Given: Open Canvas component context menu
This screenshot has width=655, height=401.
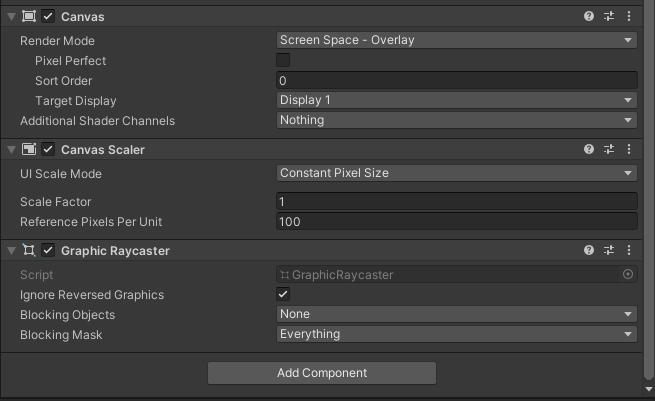Looking at the screenshot, I should 628,17.
